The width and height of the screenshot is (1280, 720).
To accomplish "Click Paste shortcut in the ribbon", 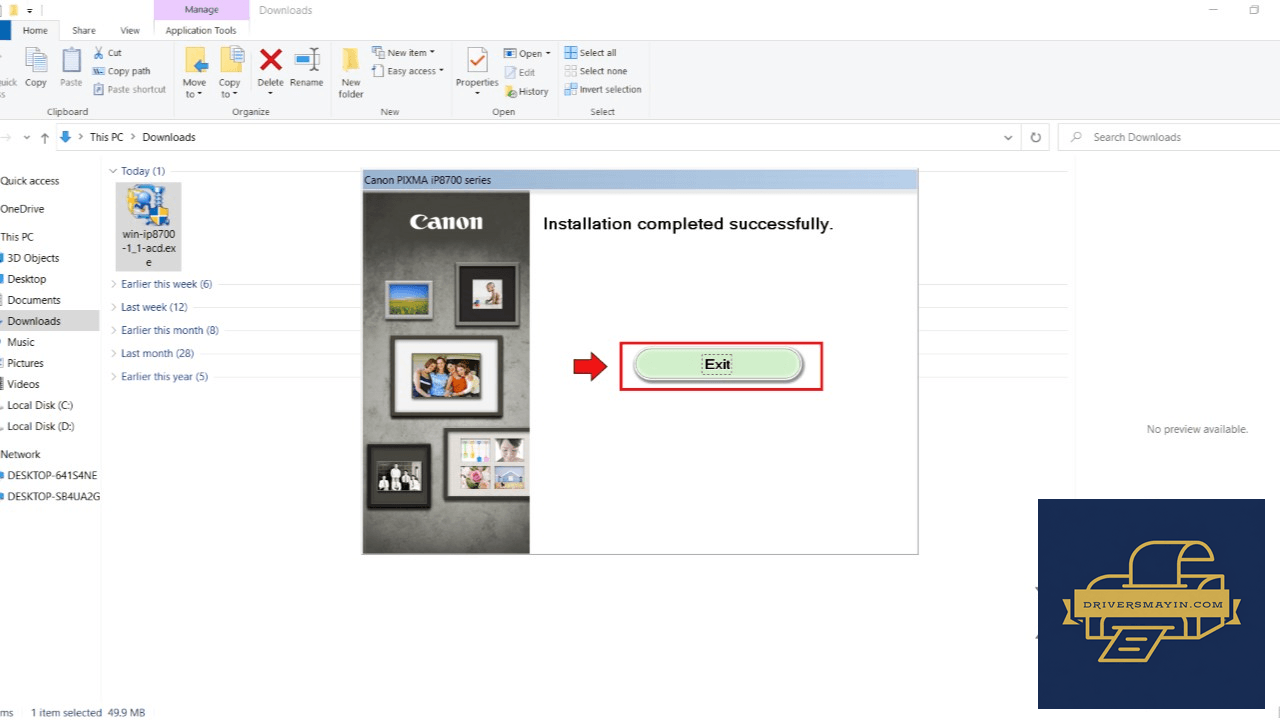I will tap(129, 89).
